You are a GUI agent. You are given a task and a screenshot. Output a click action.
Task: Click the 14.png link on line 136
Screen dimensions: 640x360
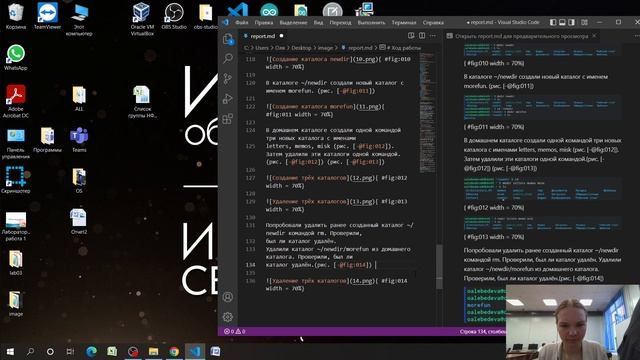pyautogui.click(x=362, y=281)
